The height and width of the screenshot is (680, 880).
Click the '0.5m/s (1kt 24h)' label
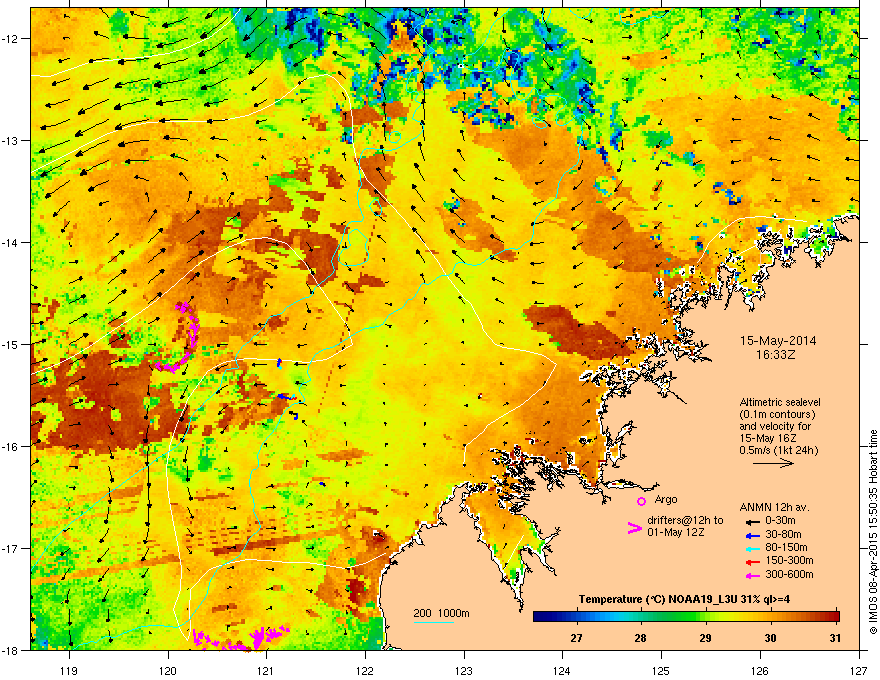coord(779,451)
